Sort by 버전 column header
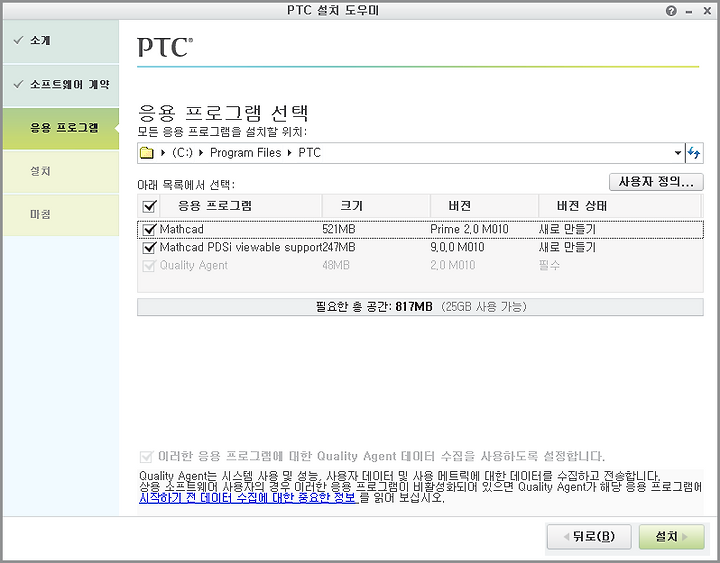 pos(484,206)
